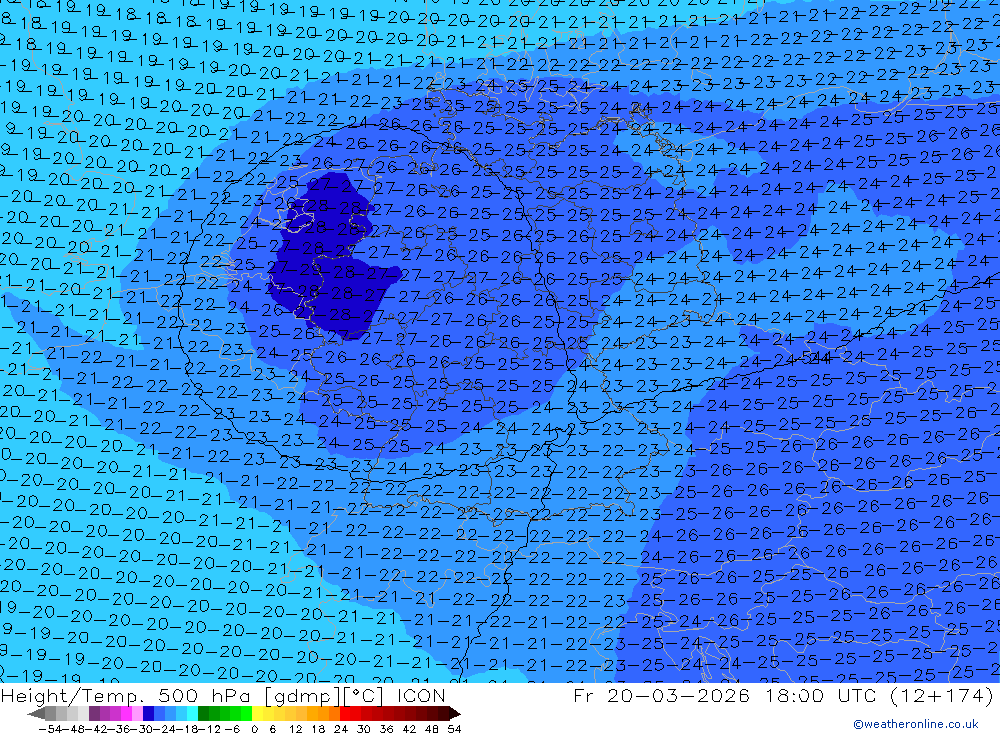Click the 36 legend scale value
This screenshot has height=733, width=1000.
[386, 729]
